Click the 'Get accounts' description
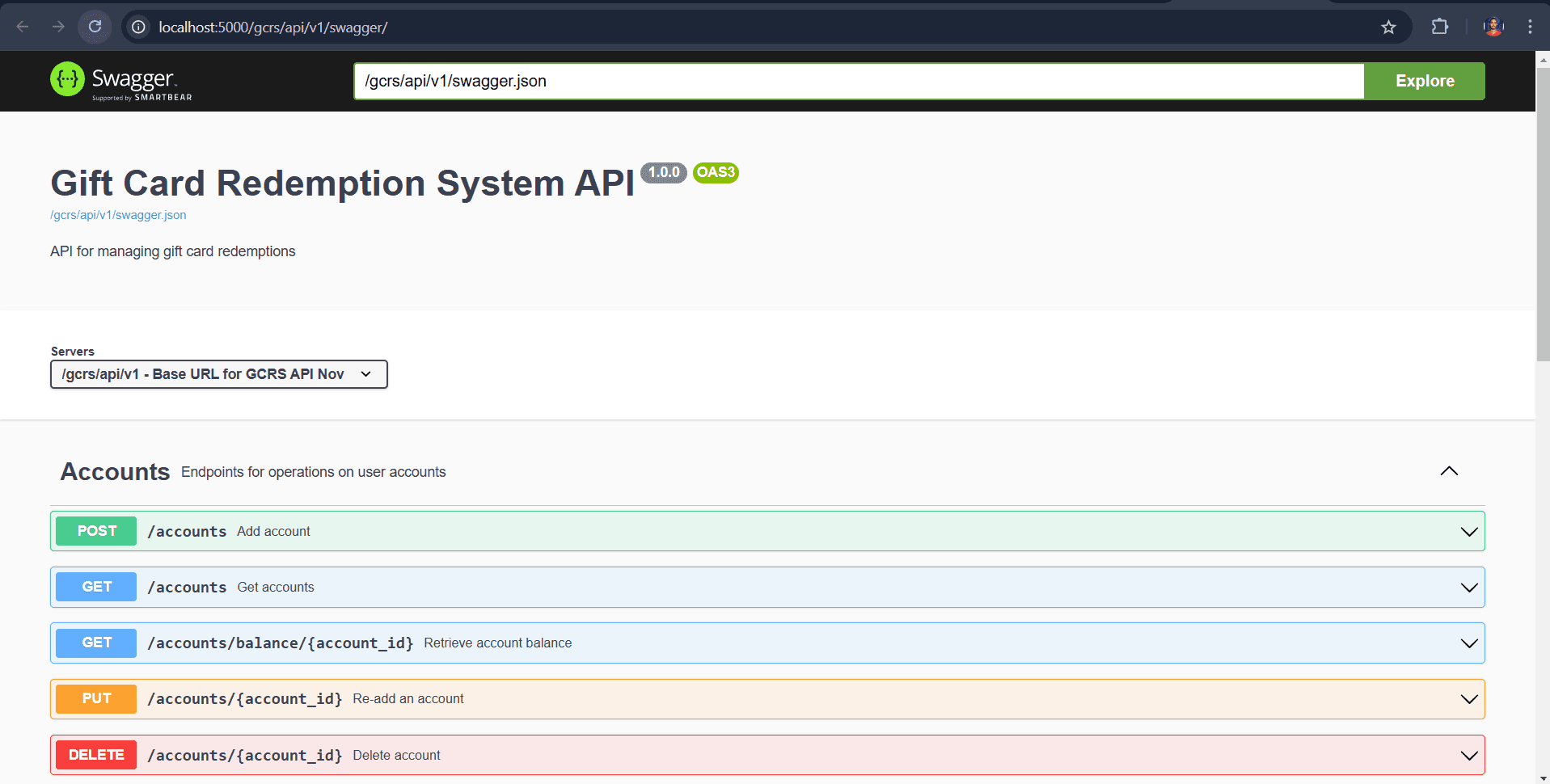Screen dimensions: 1550x784 pyautogui.click(x=276, y=588)
